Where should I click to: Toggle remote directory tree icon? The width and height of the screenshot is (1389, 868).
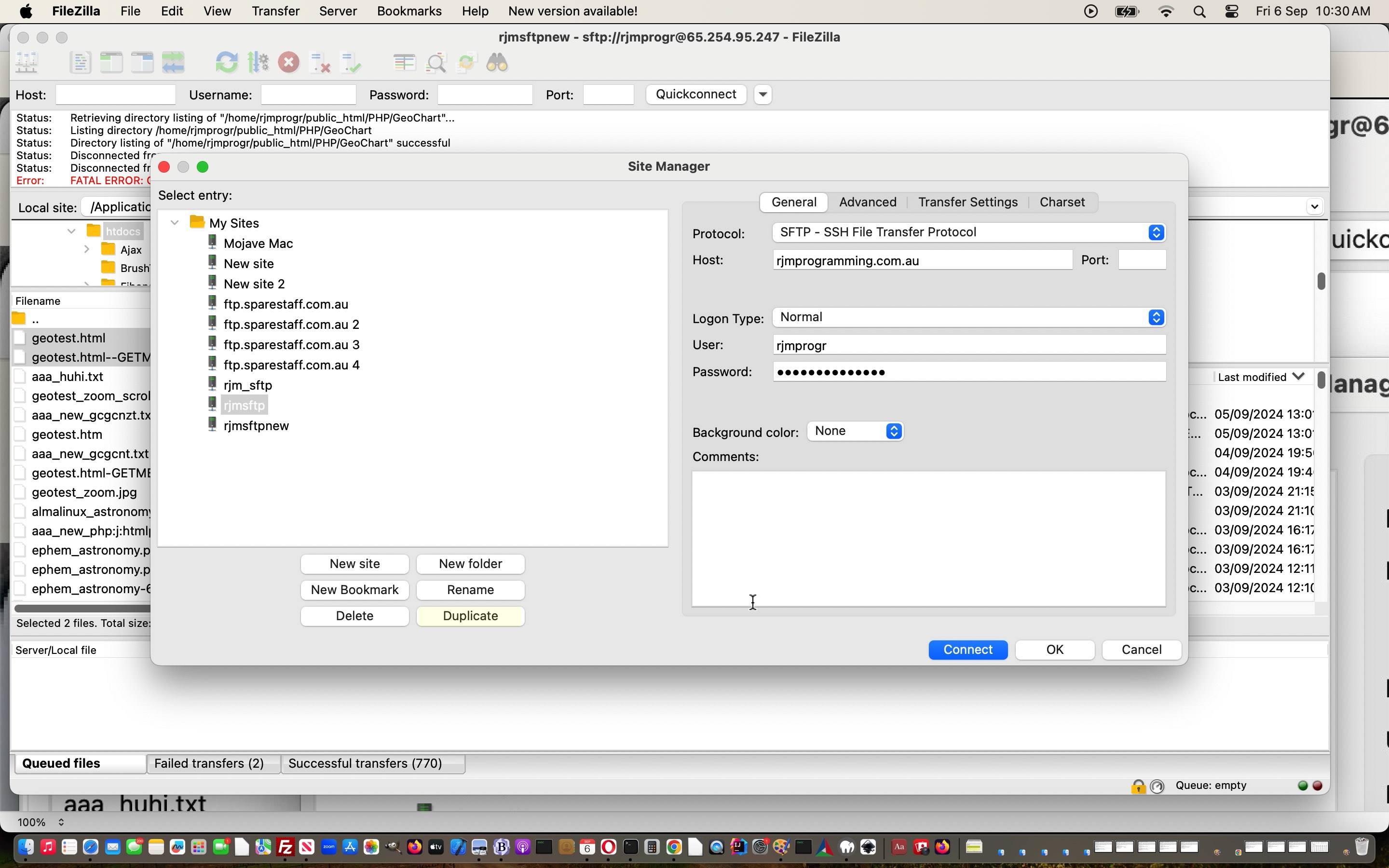[142, 63]
